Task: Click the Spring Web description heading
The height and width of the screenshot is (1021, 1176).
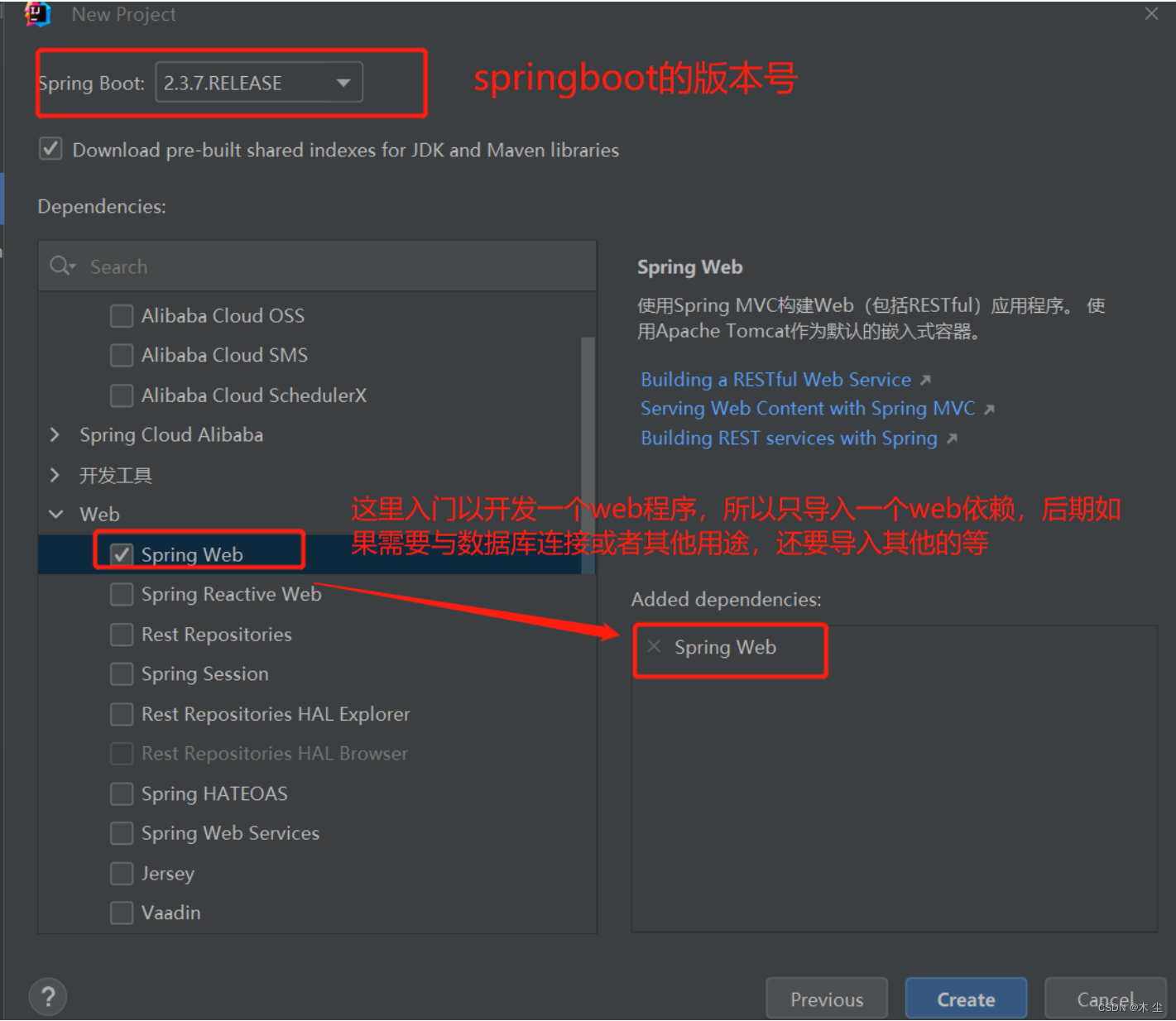Action: click(689, 267)
